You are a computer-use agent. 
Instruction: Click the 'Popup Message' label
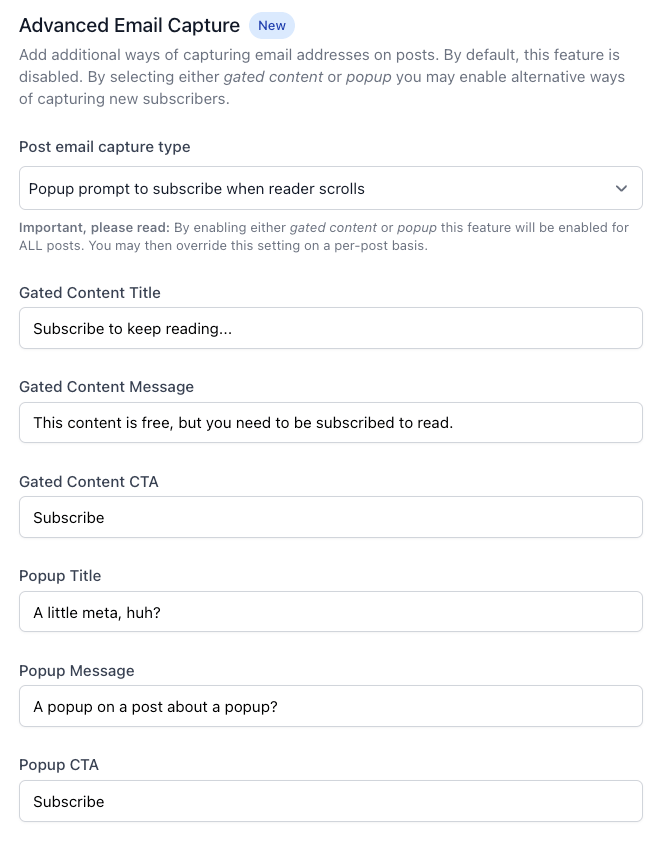click(77, 671)
